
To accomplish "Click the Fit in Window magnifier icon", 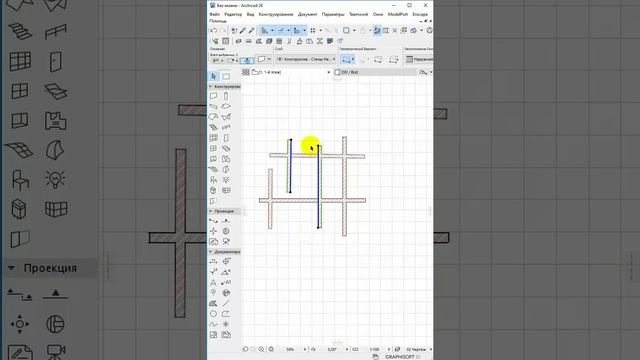I will pos(271,349).
